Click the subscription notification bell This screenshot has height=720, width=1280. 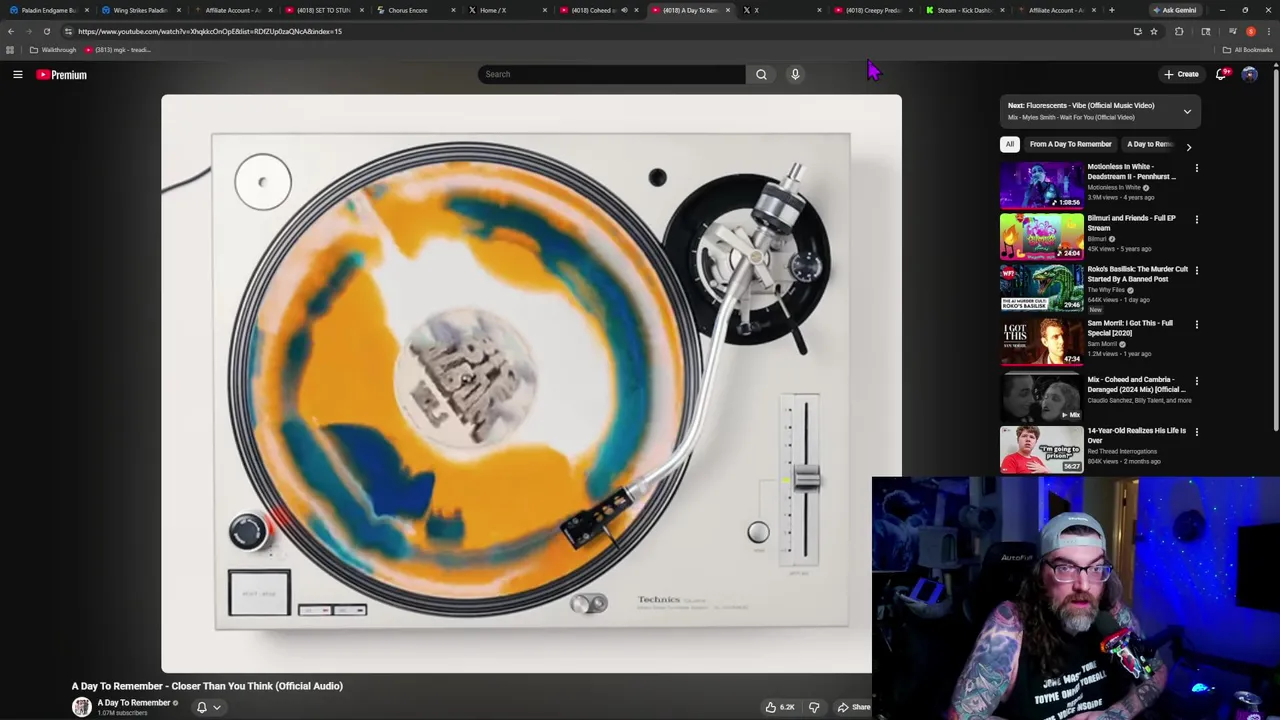coord(201,707)
